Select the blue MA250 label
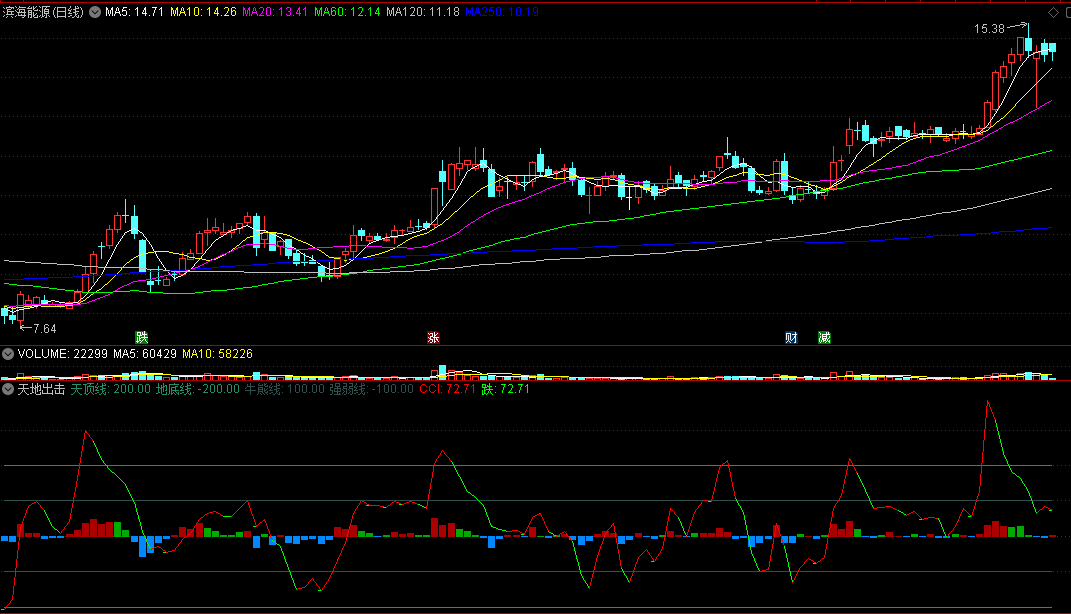This screenshot has width=1071, height=614. pos(502,12)
